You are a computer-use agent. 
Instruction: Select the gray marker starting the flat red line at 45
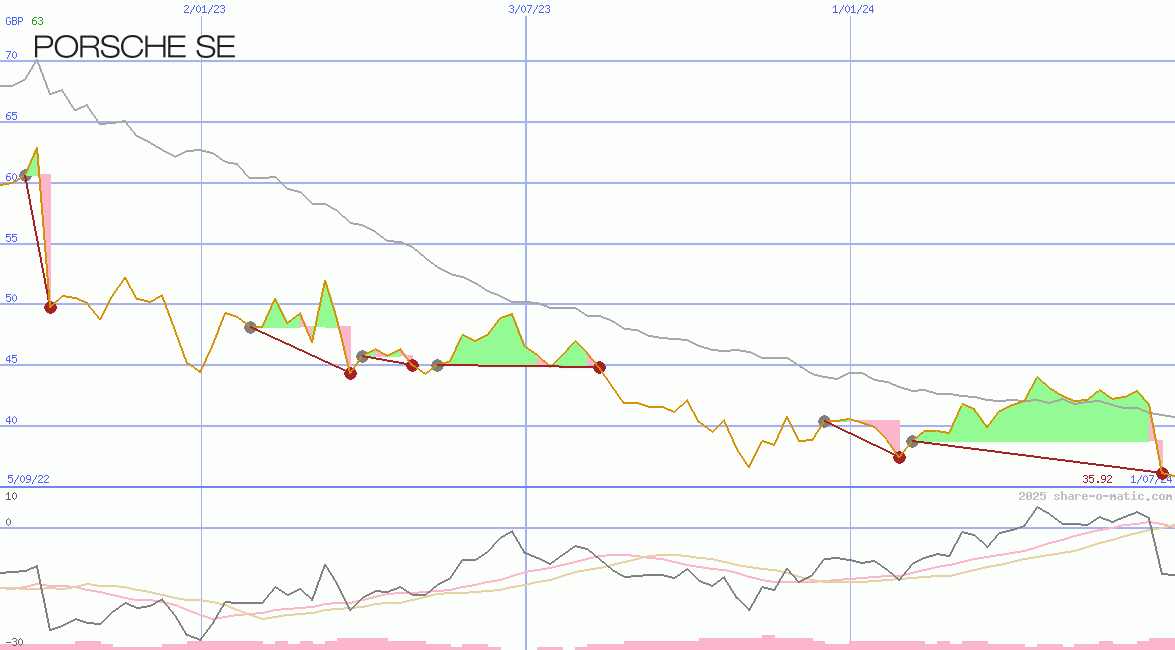coord(438,365)
